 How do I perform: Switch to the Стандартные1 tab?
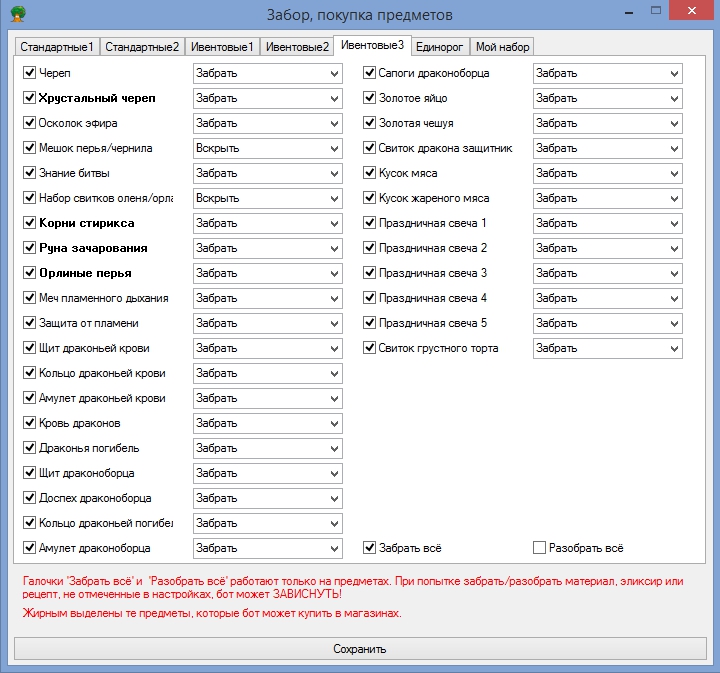click(57, 47)
